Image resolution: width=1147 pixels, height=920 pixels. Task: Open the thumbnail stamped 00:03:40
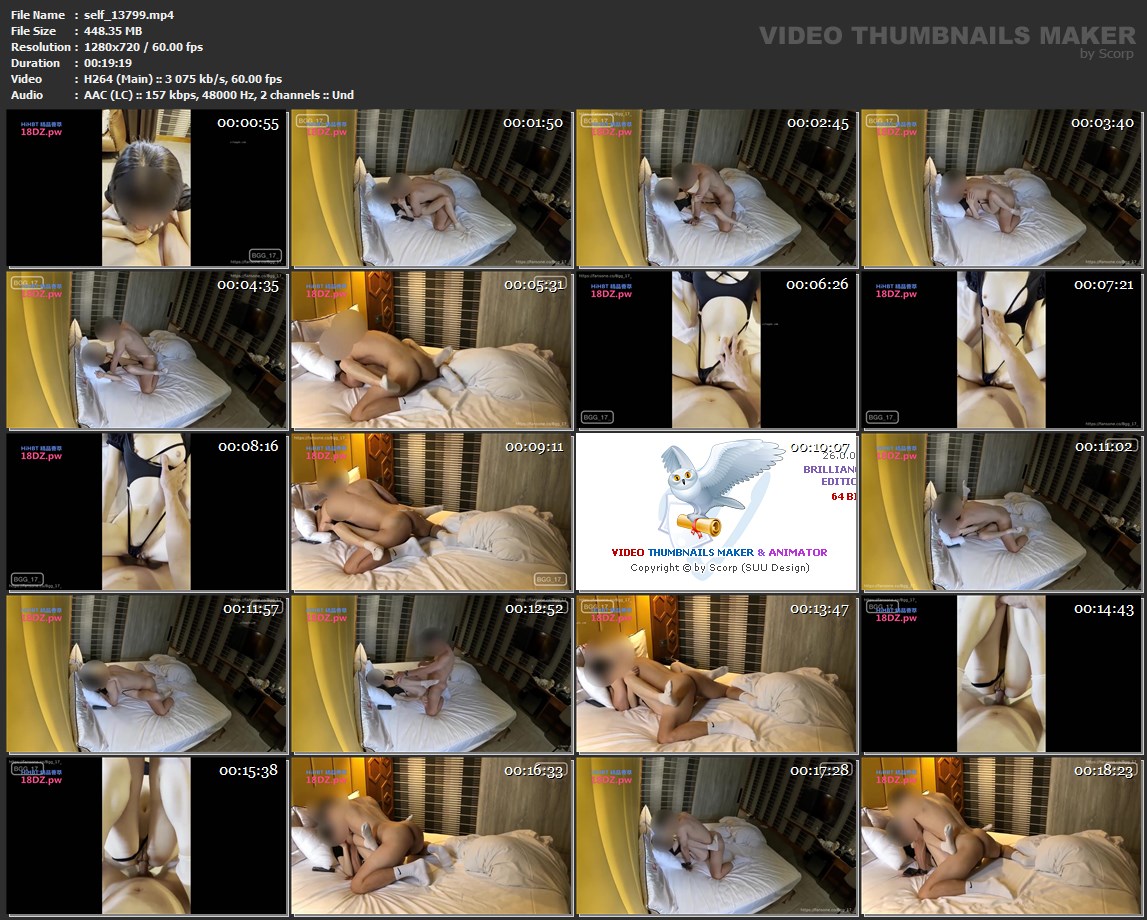[1001, 189]
